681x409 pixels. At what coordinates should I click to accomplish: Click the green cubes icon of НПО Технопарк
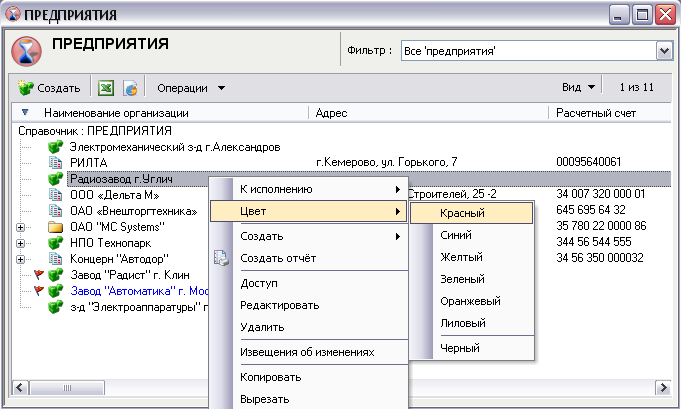point(55,243)
